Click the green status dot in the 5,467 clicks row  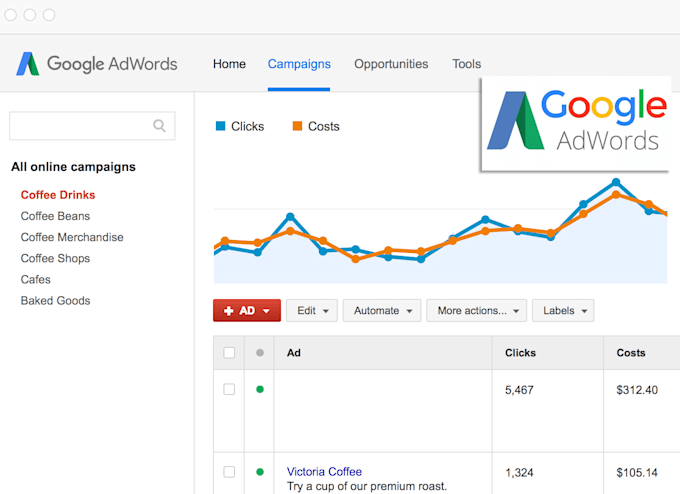pyautogui.click(x=260, y=389)
